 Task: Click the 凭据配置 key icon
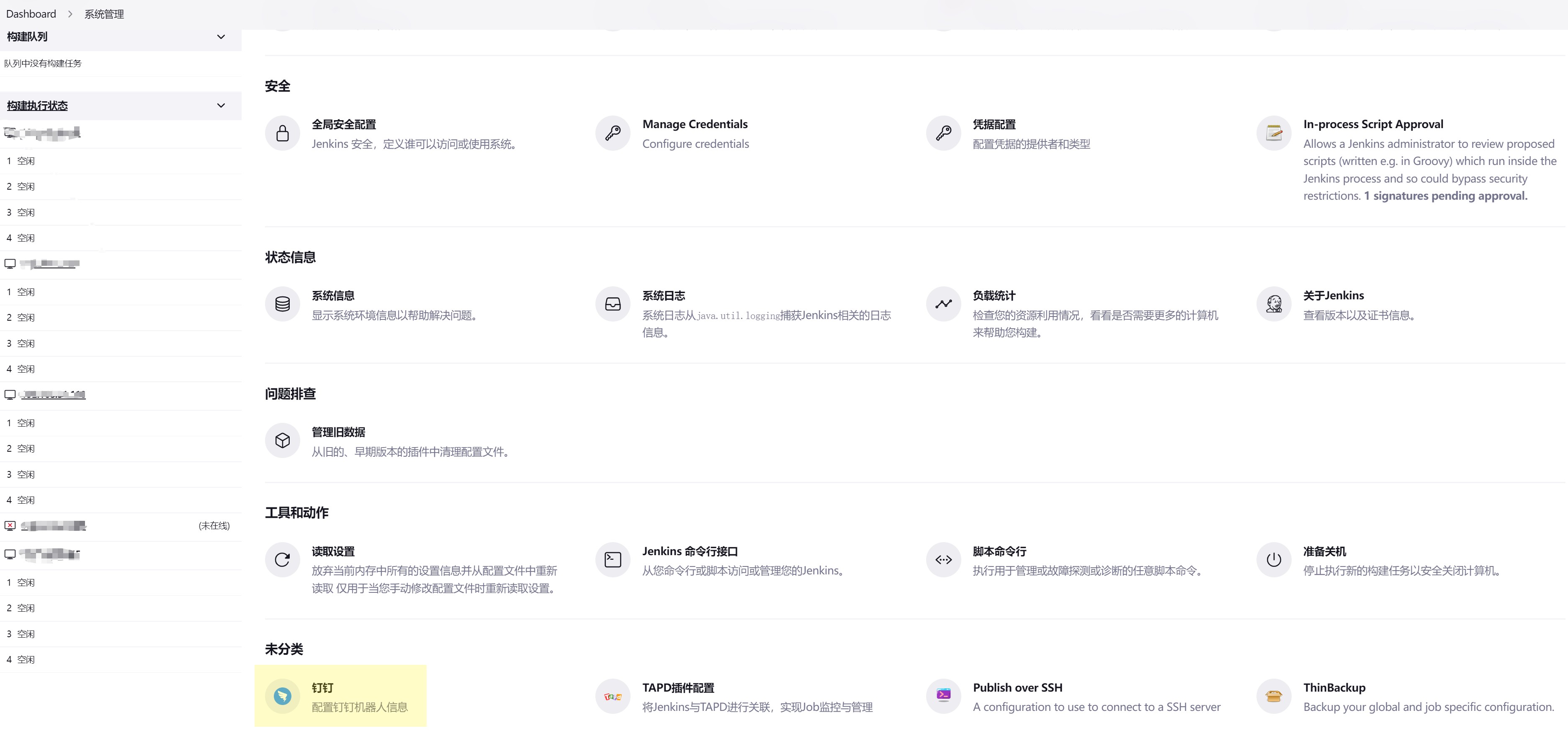tap(943, 133)
